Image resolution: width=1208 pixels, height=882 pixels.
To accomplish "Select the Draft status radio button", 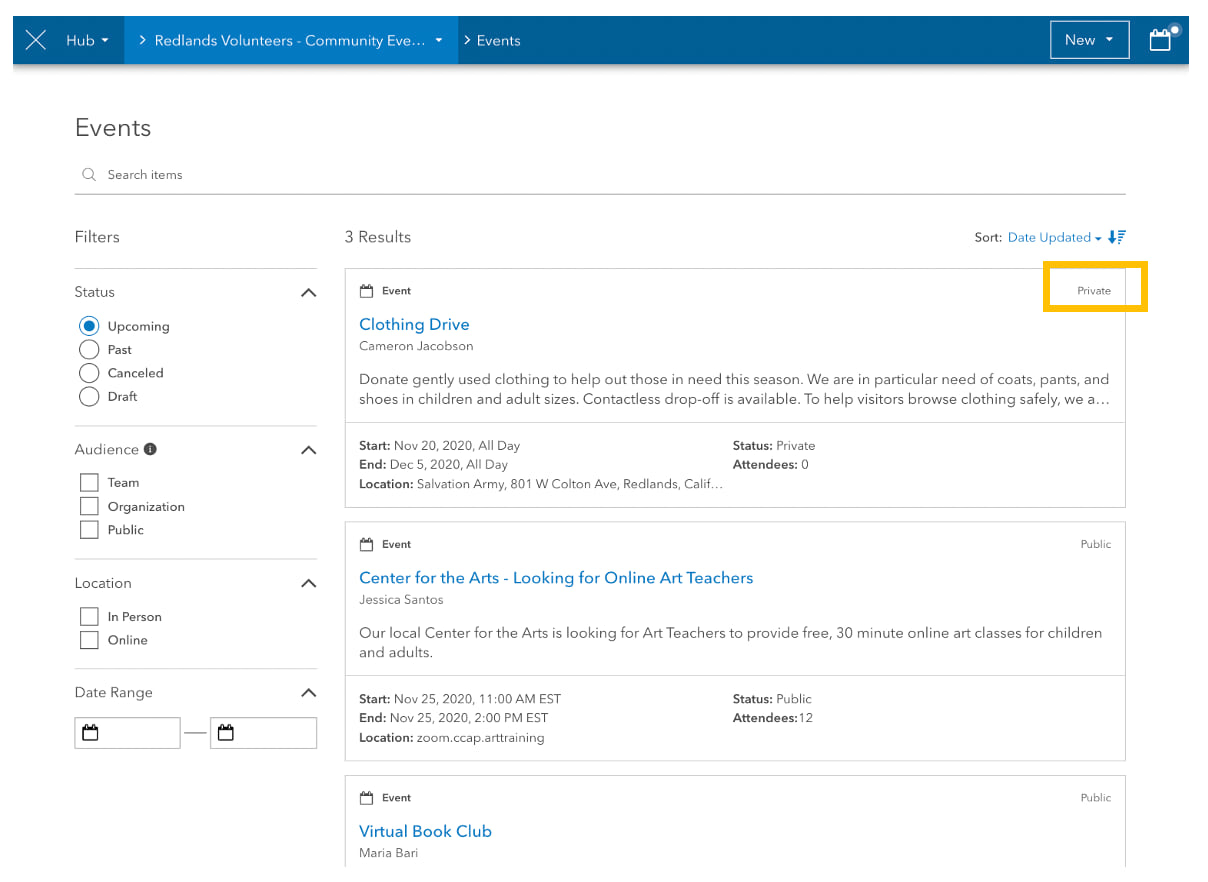I will [x=89, y=396].
